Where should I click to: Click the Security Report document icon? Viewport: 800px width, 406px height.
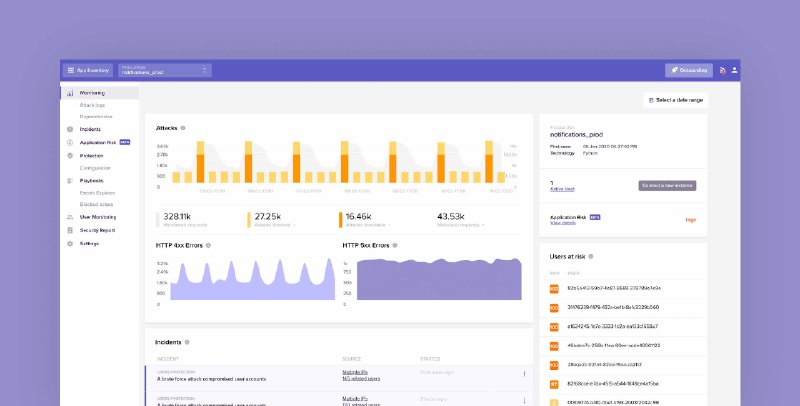click(x=70, y=231)
